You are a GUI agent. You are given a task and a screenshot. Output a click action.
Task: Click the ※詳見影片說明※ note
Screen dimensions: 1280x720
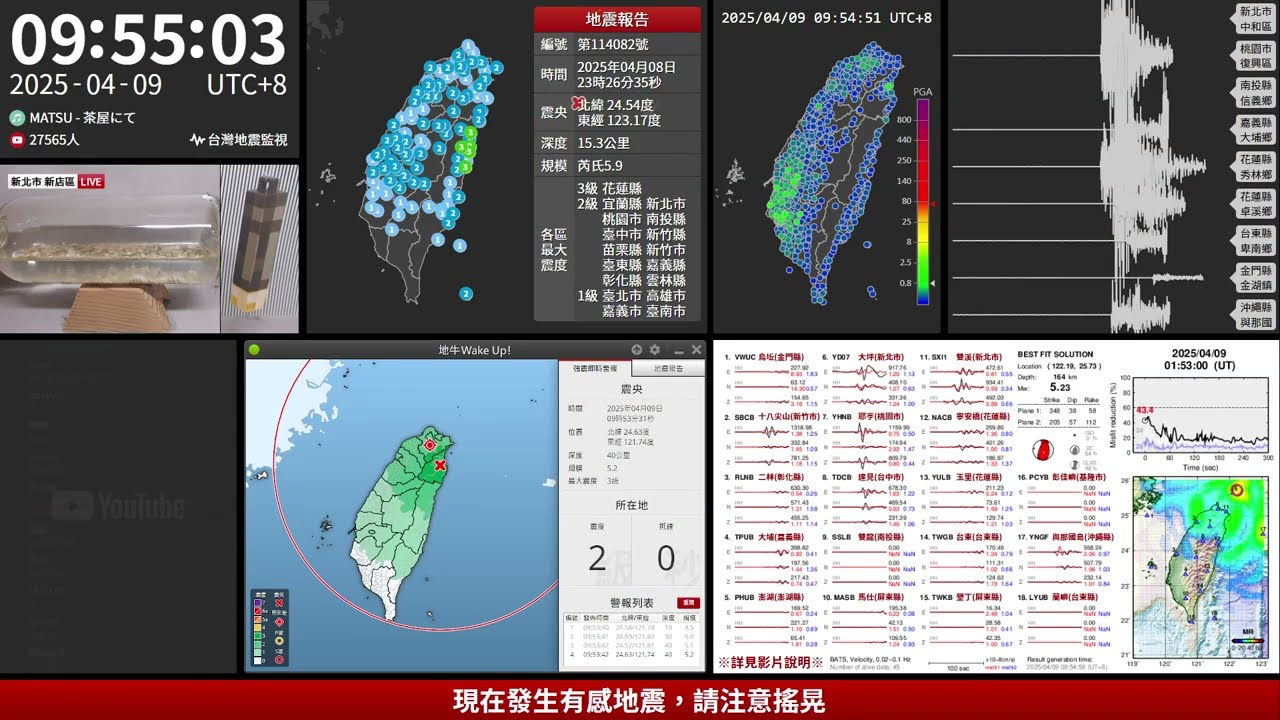770,662
